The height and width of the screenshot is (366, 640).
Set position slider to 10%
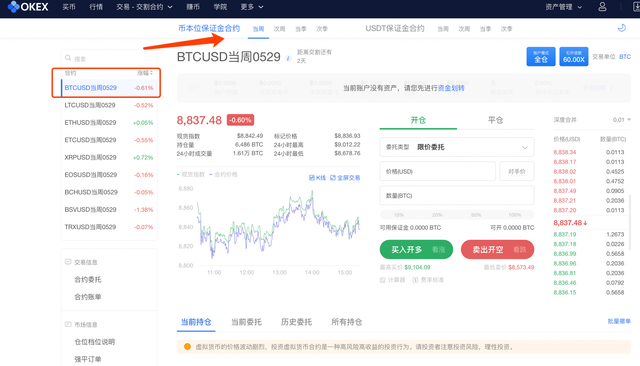(399, 215)
